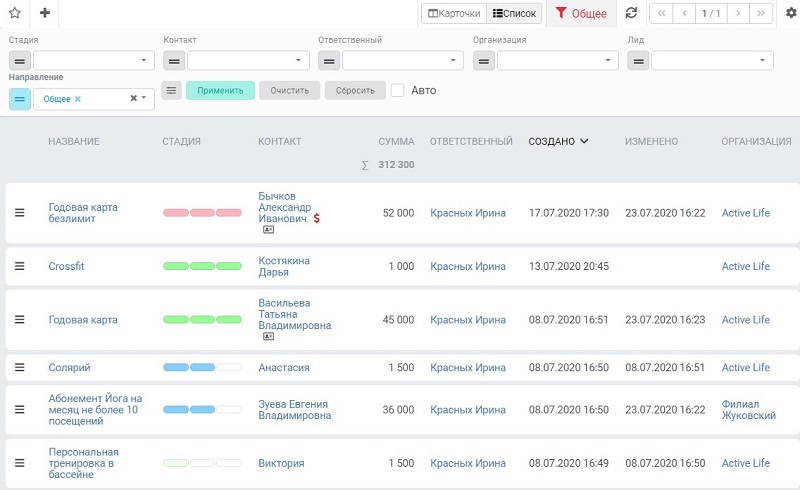The width and height of the screenshot is (800, 490).
Task: Click created date 13.07.2020 20:45
Action: click(569, 266)
